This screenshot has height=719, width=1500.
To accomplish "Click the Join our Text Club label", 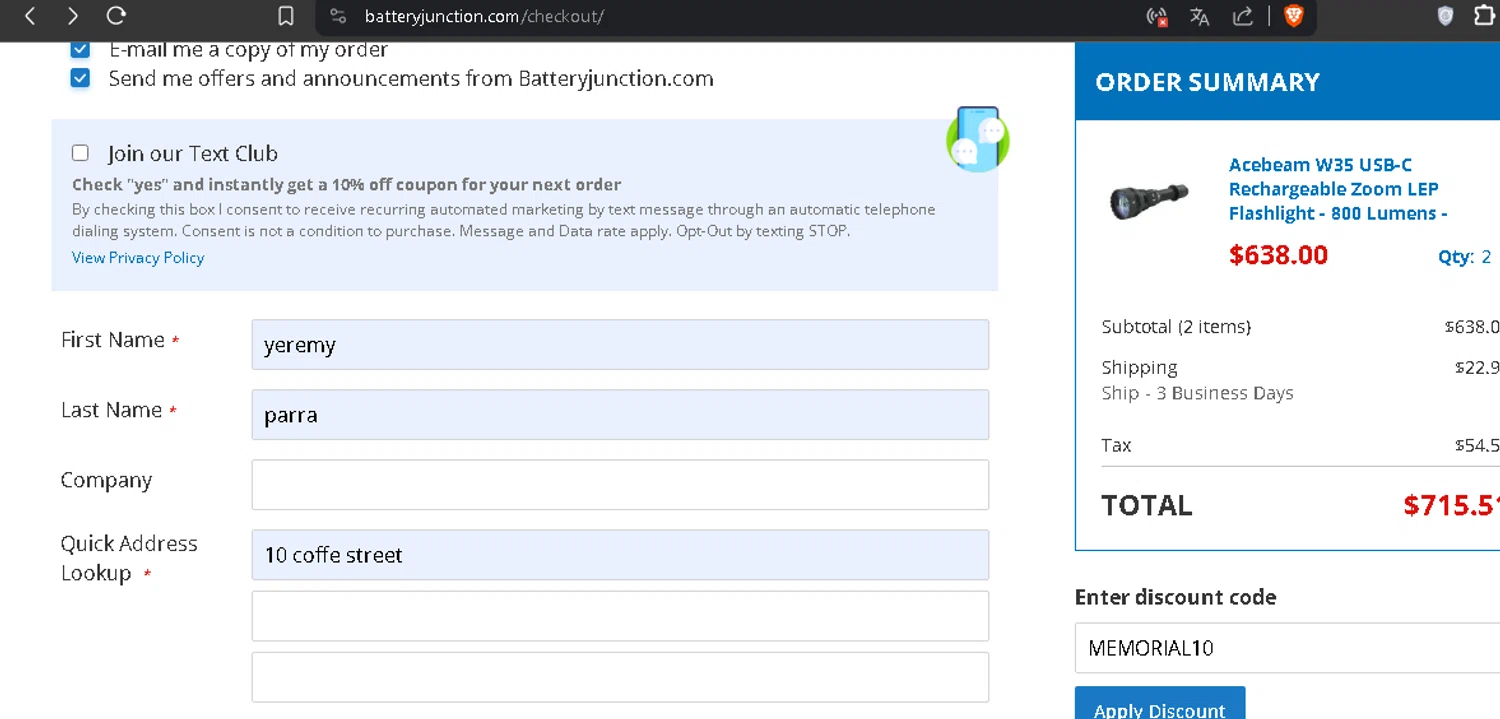I will (193, 153).
